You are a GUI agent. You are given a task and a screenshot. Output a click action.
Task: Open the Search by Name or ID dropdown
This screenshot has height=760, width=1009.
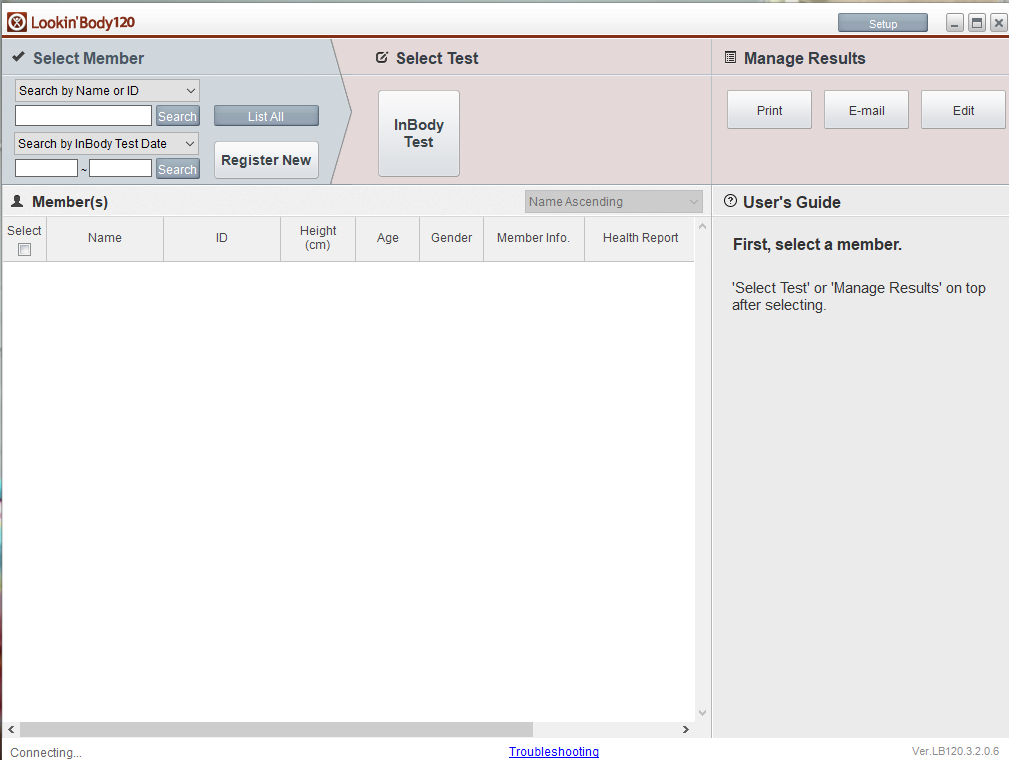click(x=107, y=91)
